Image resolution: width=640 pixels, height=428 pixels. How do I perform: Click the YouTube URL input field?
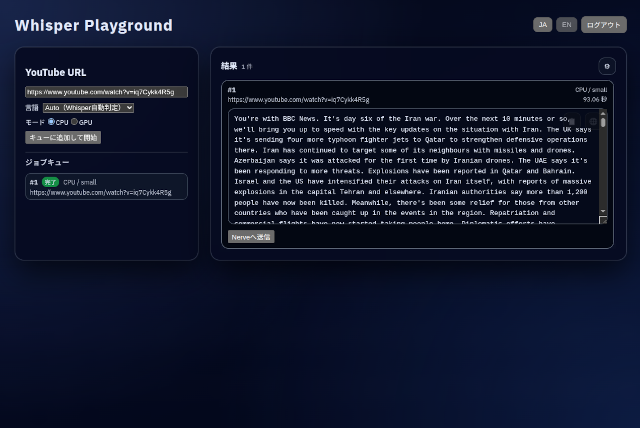(106, 92)
